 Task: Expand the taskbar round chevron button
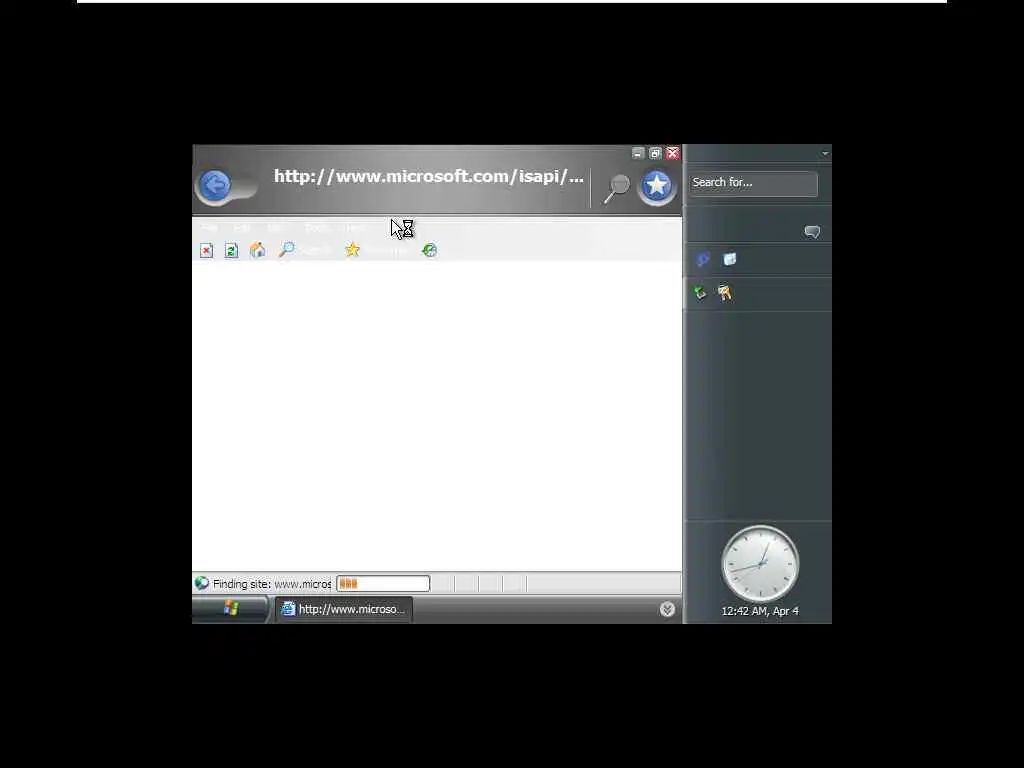pos(667,609)
